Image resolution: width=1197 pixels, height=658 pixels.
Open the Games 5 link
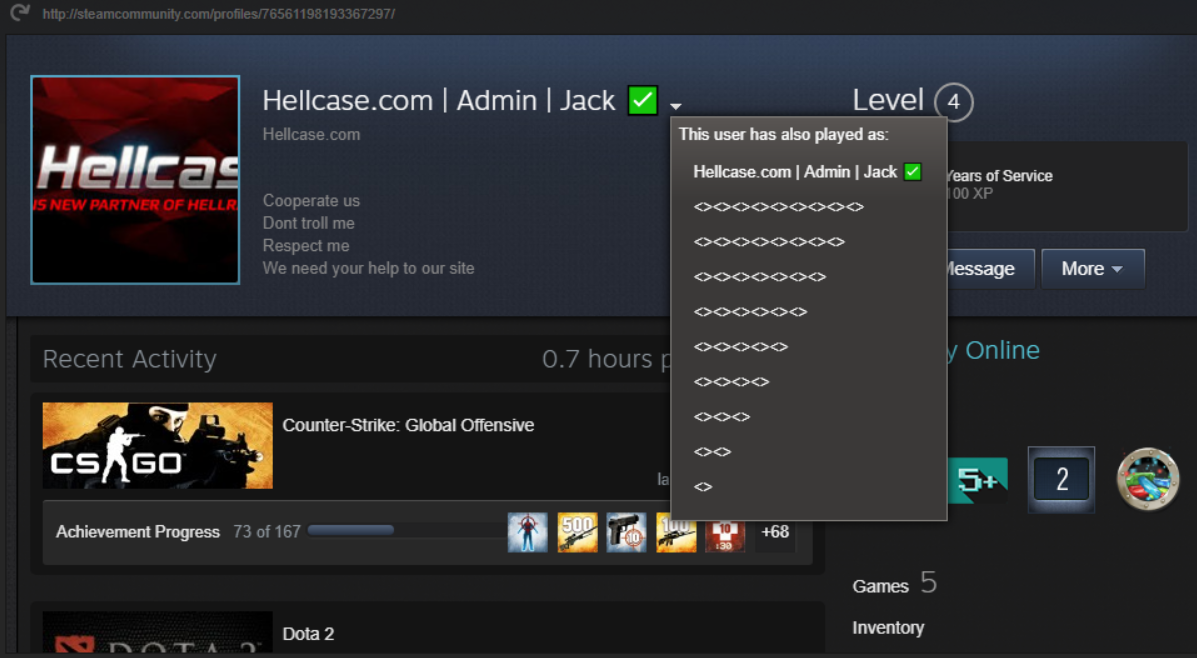coord(895,584)
